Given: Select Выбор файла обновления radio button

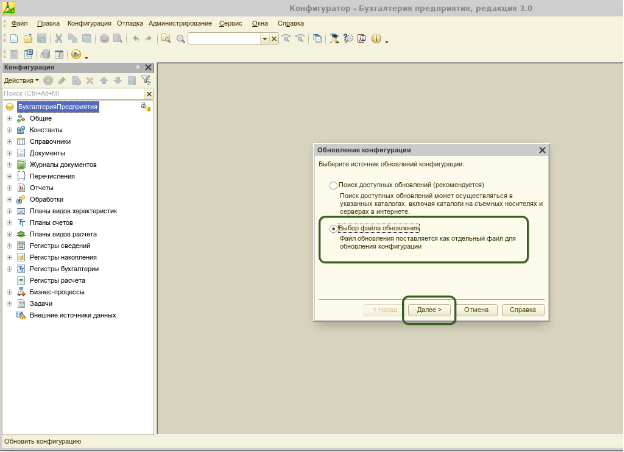Looking at the screenshot, I should point(333,228).
